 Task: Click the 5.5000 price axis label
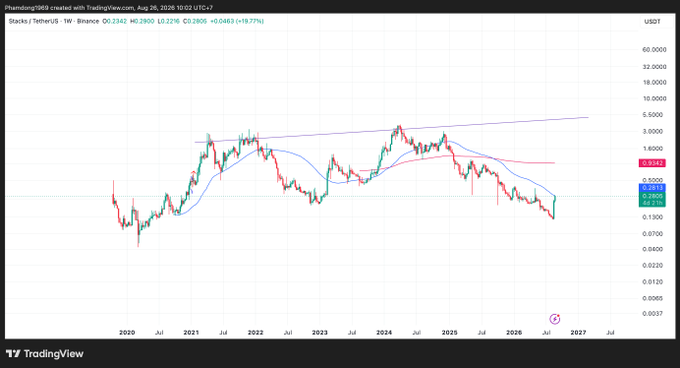pyautogui.click(x=654, y=115)
